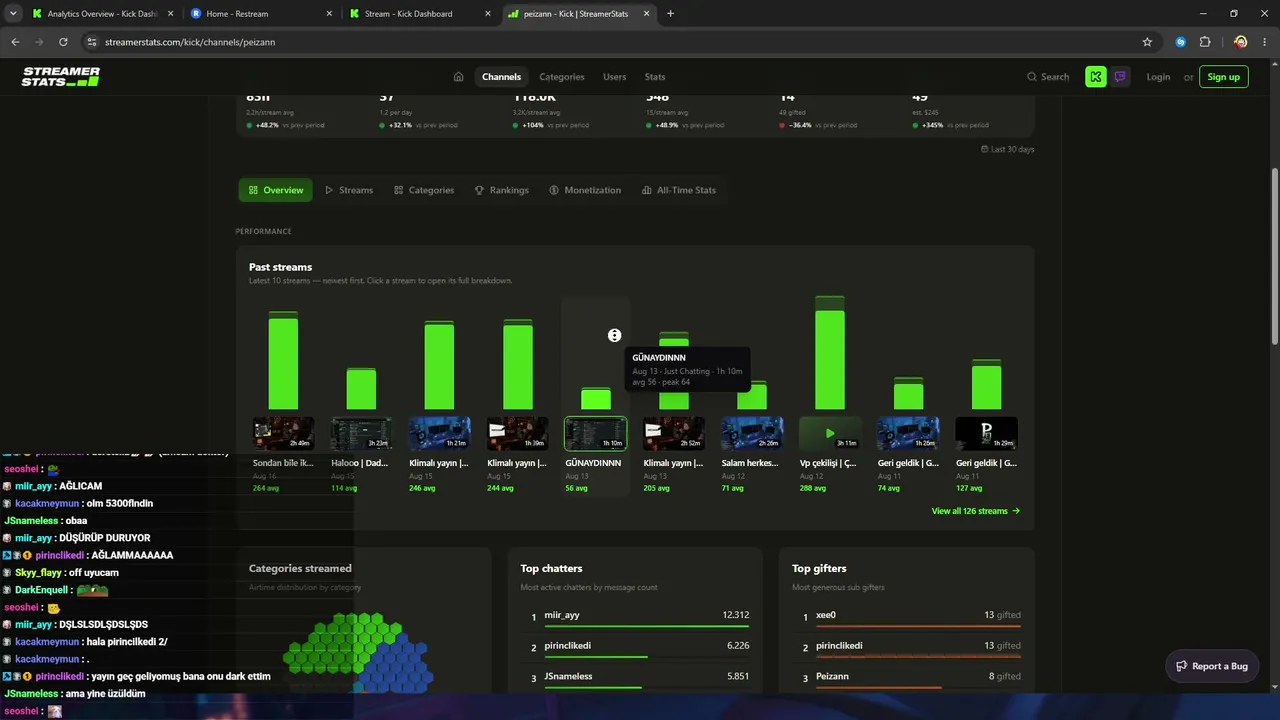Open Geri geldik thumbnail with 127 avg
Viewport: 1280px width, 720px height.
pos(986,434)
